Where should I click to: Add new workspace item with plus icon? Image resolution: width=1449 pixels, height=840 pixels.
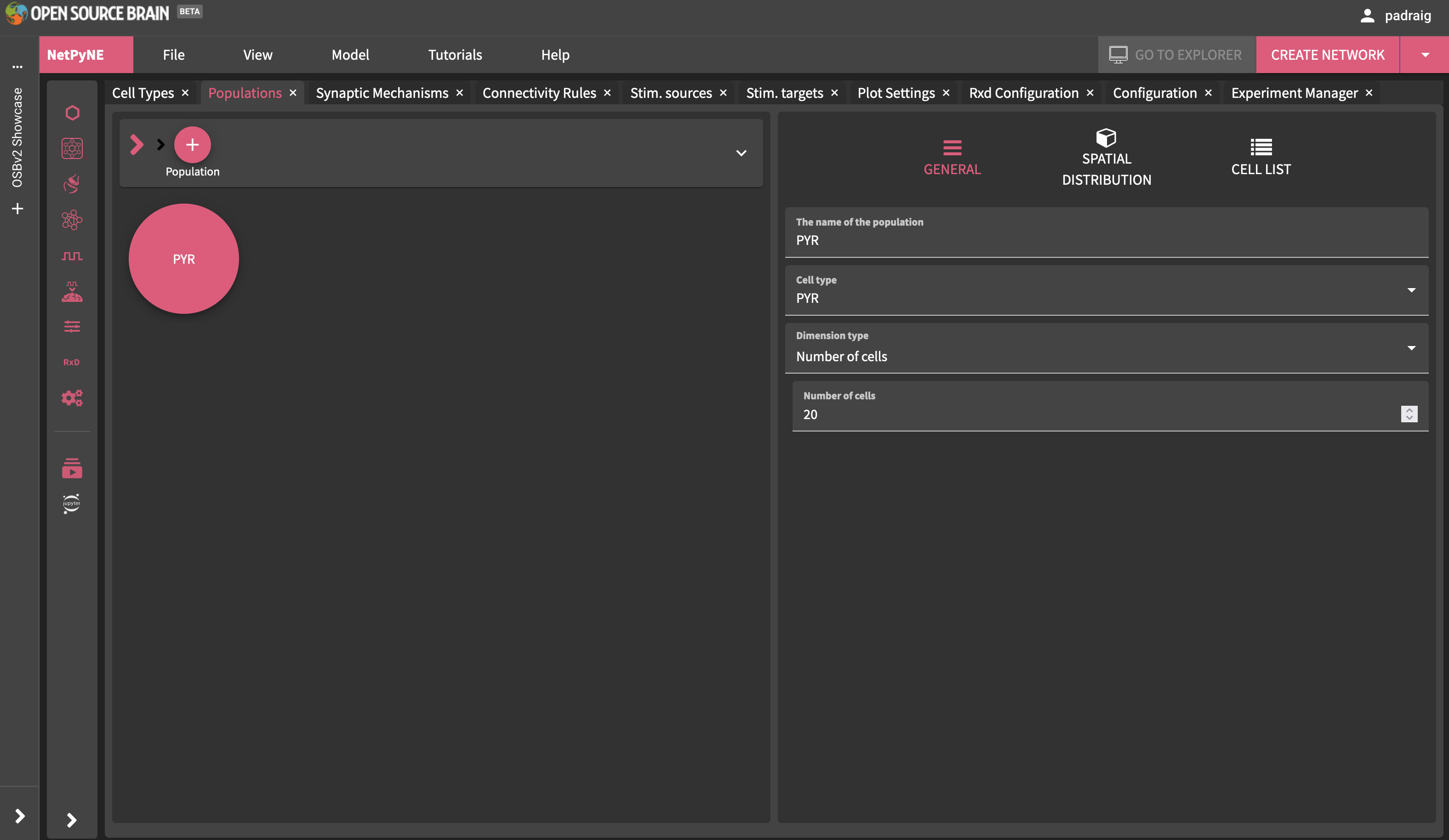click(x=17, y=209)
